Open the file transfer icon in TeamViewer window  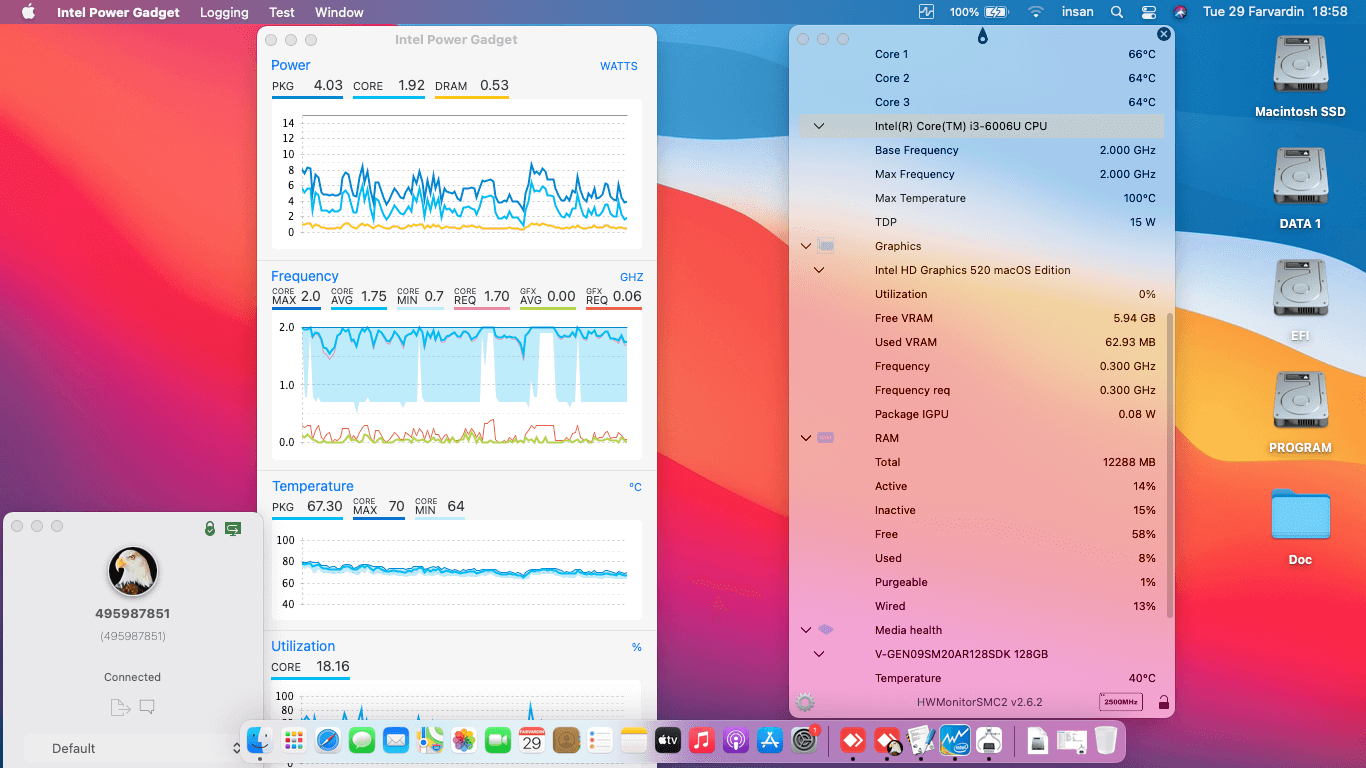coord(119,707)
